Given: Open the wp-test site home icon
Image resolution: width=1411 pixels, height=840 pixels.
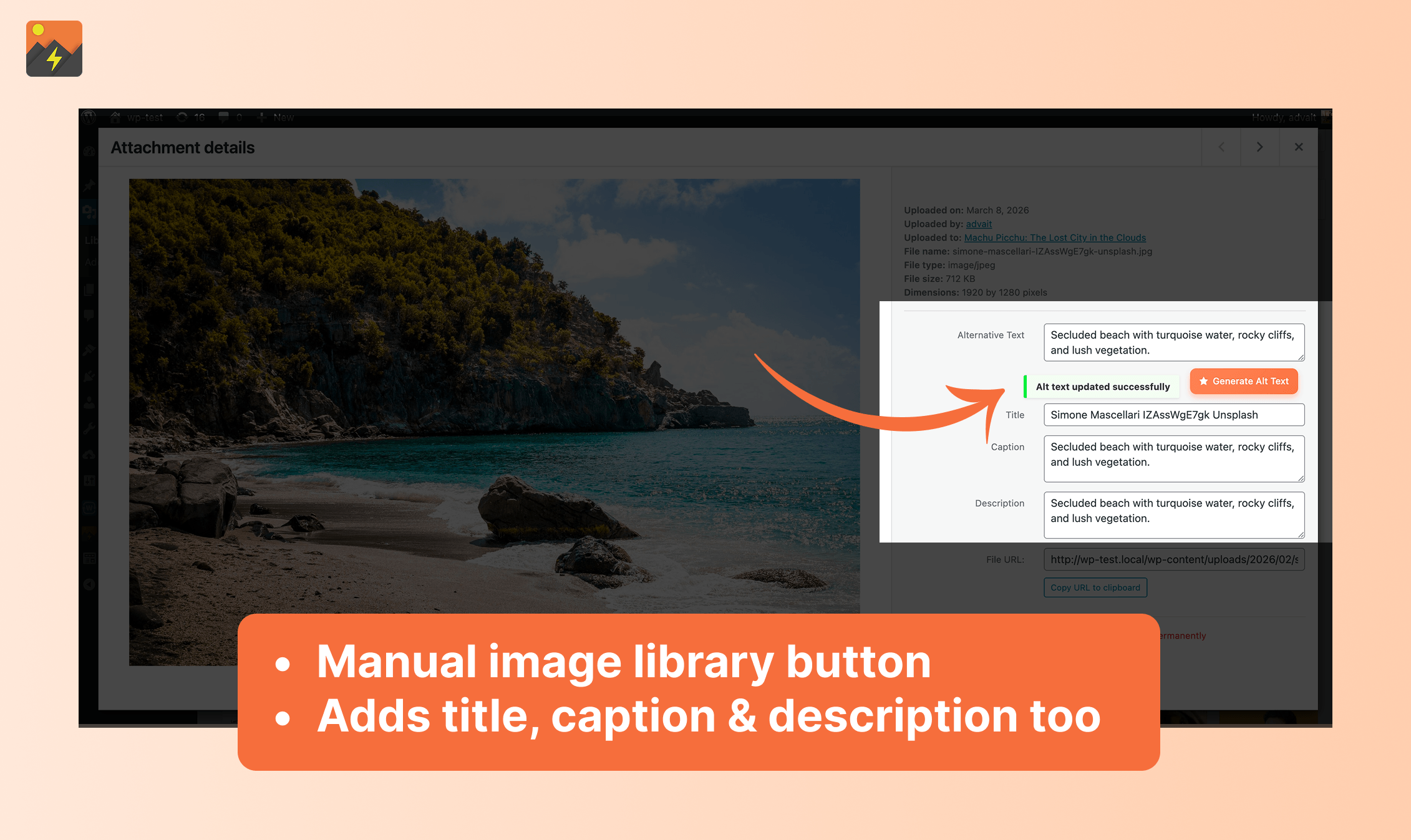Looking at the screenshot, I should [115, 117].
